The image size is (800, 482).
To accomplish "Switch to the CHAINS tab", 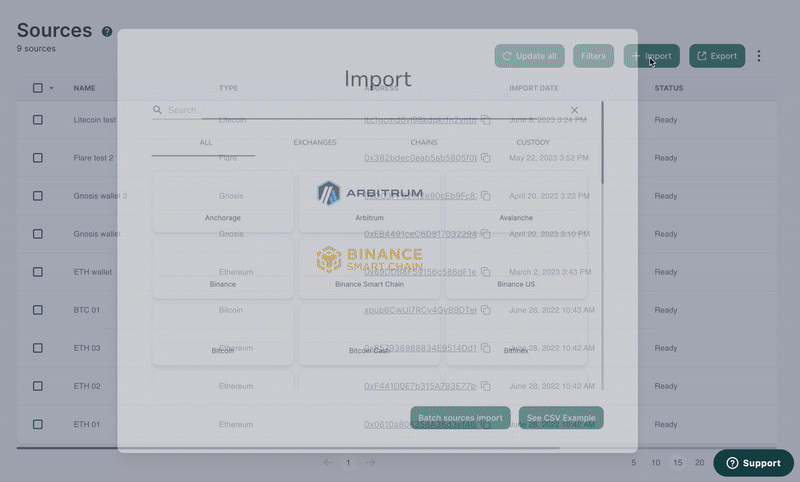I will tap(424, 143).
